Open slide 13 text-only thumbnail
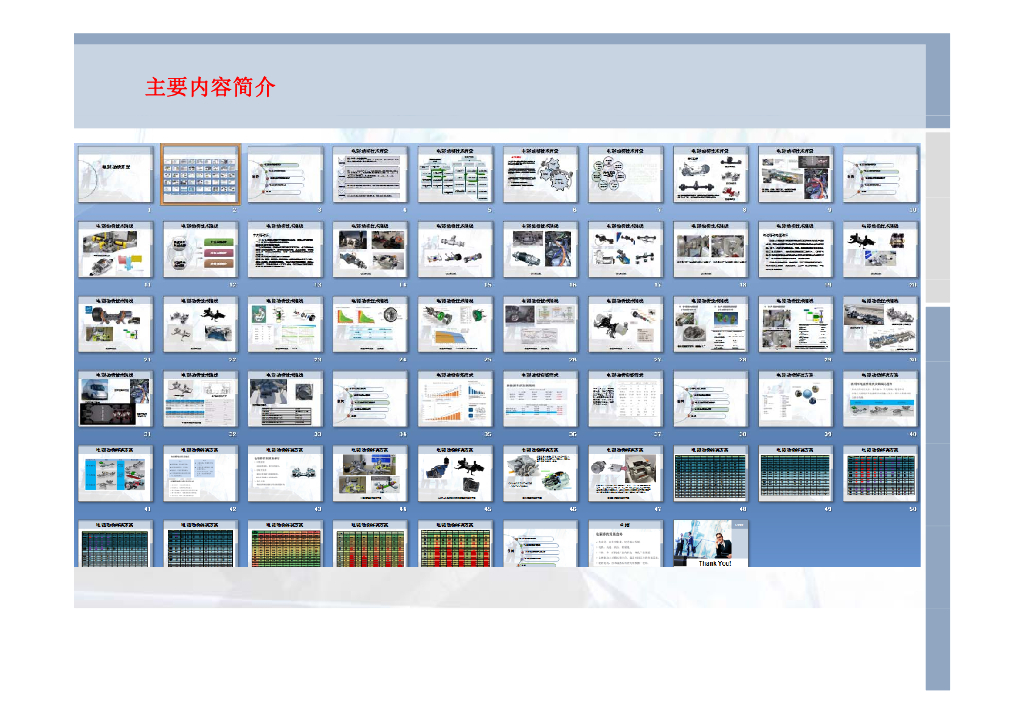The height and width of the screenshot is (724, 1024). pos(286,249)
